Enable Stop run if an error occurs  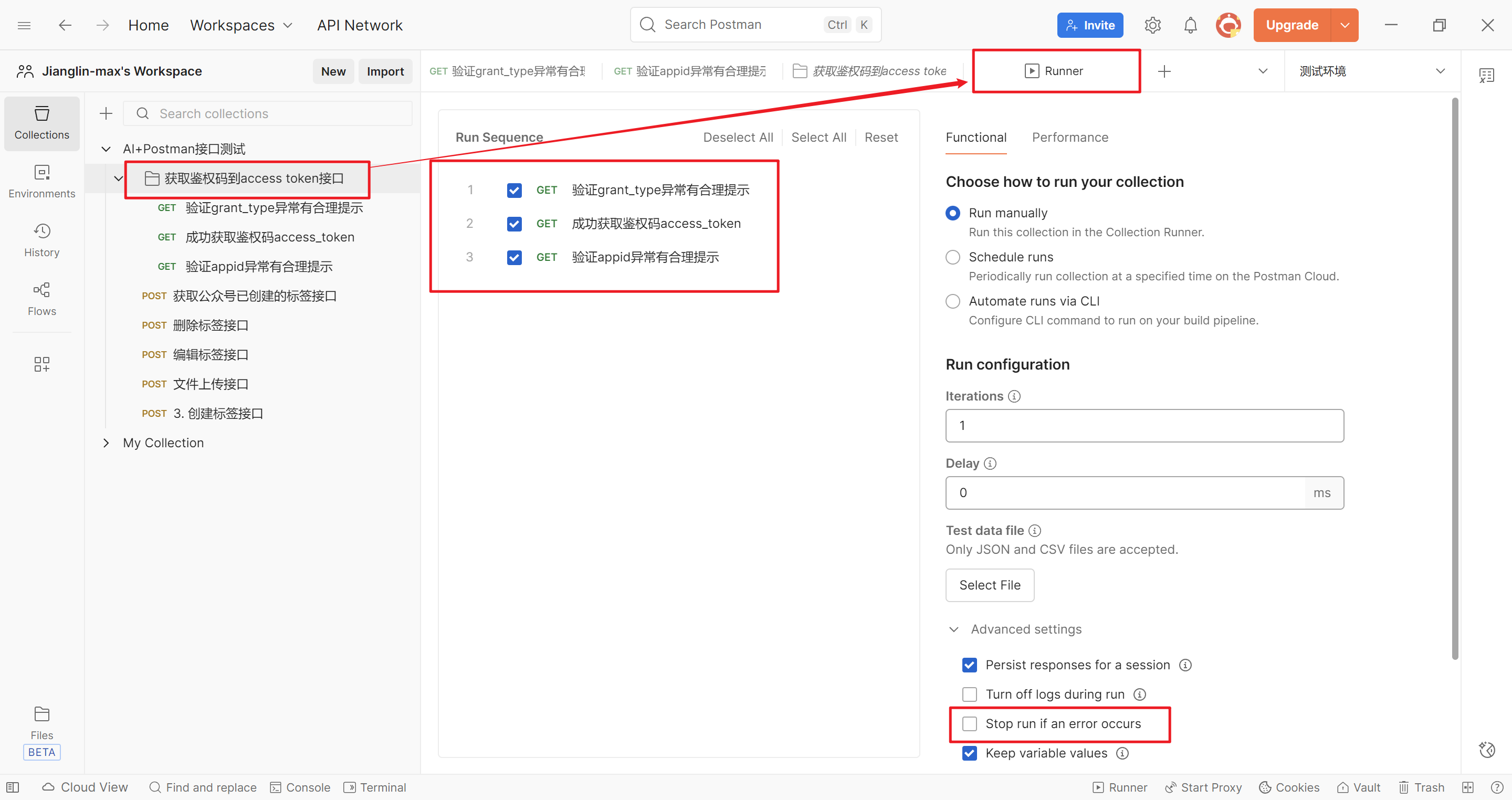click(970, 724)
